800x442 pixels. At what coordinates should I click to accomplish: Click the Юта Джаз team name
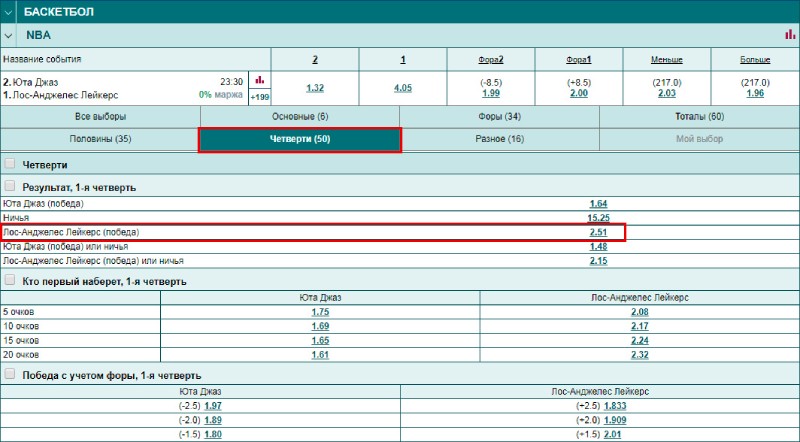point(35,82)
